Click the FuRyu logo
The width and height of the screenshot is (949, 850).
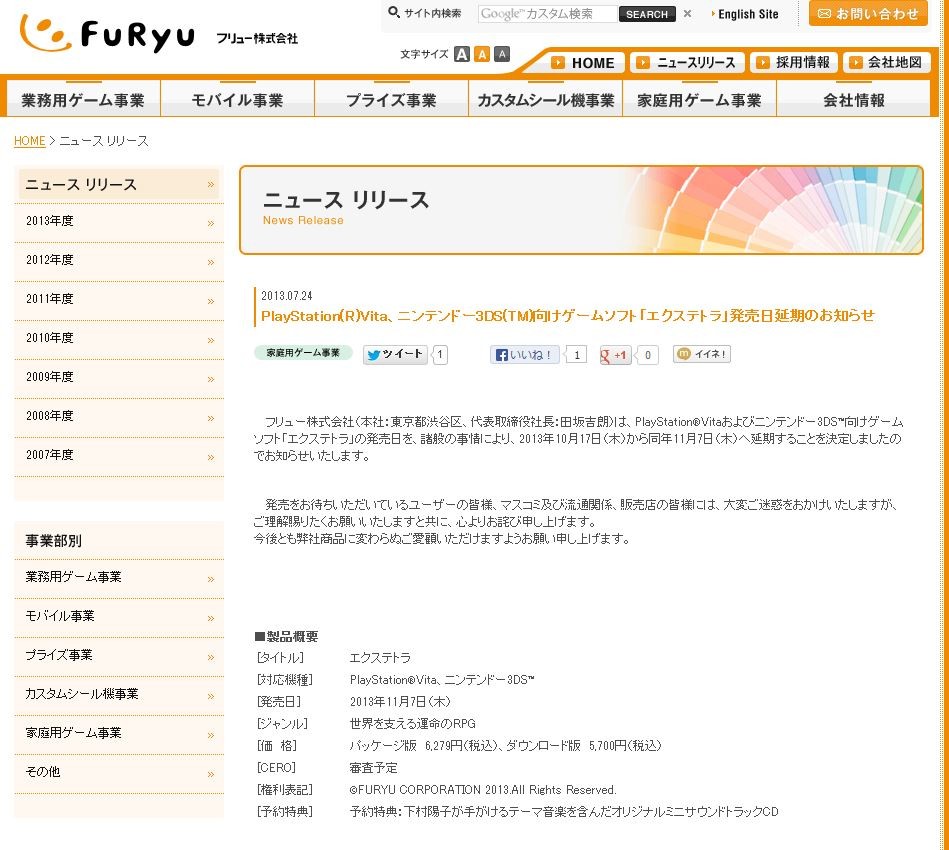[107, 33]
